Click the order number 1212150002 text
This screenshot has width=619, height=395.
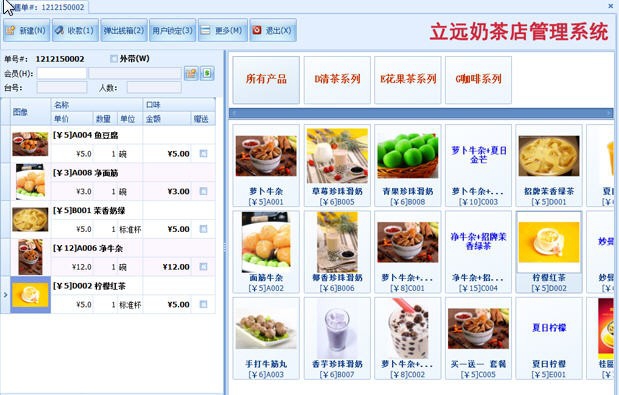tap(60, 59)
